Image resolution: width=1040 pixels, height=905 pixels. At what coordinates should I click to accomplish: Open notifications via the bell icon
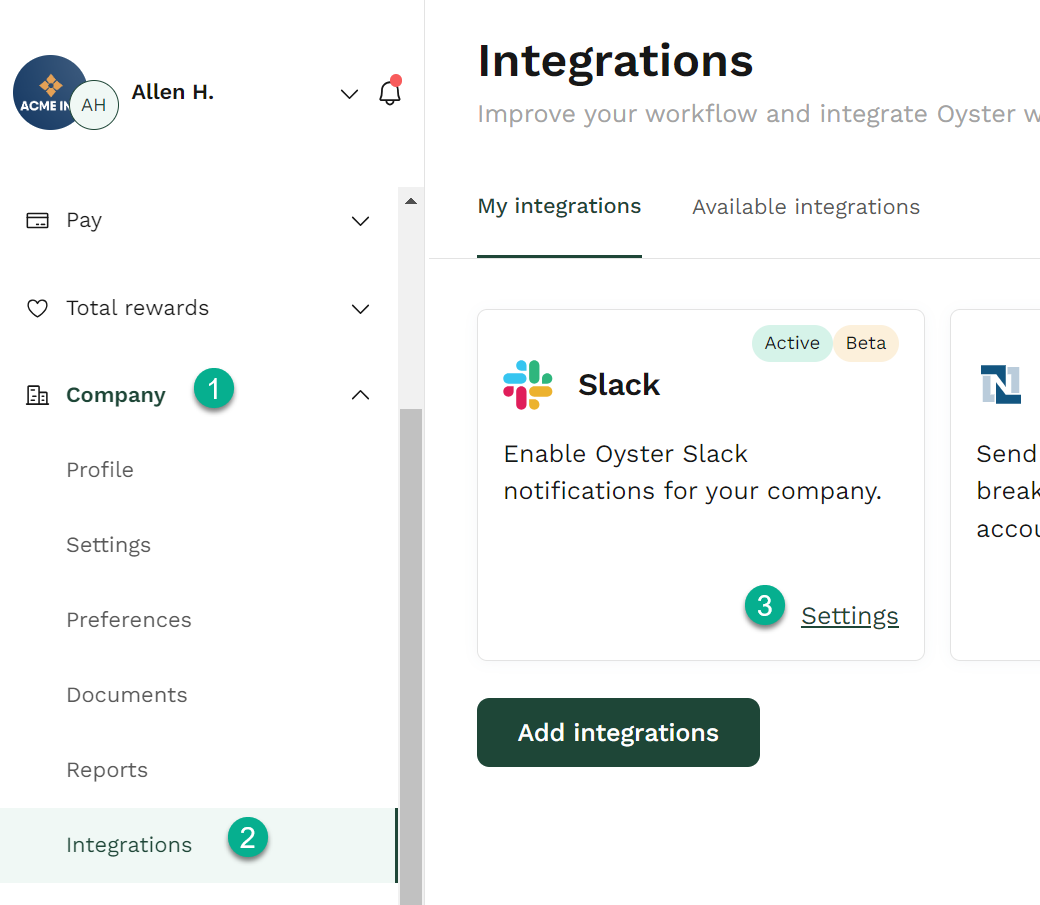click(x=390, y=92)
